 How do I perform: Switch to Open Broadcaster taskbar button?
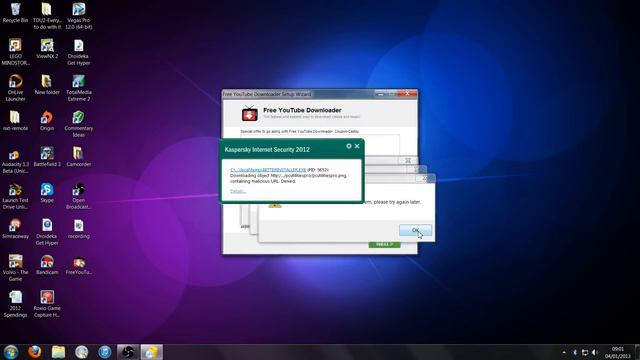tap(128, 352)
